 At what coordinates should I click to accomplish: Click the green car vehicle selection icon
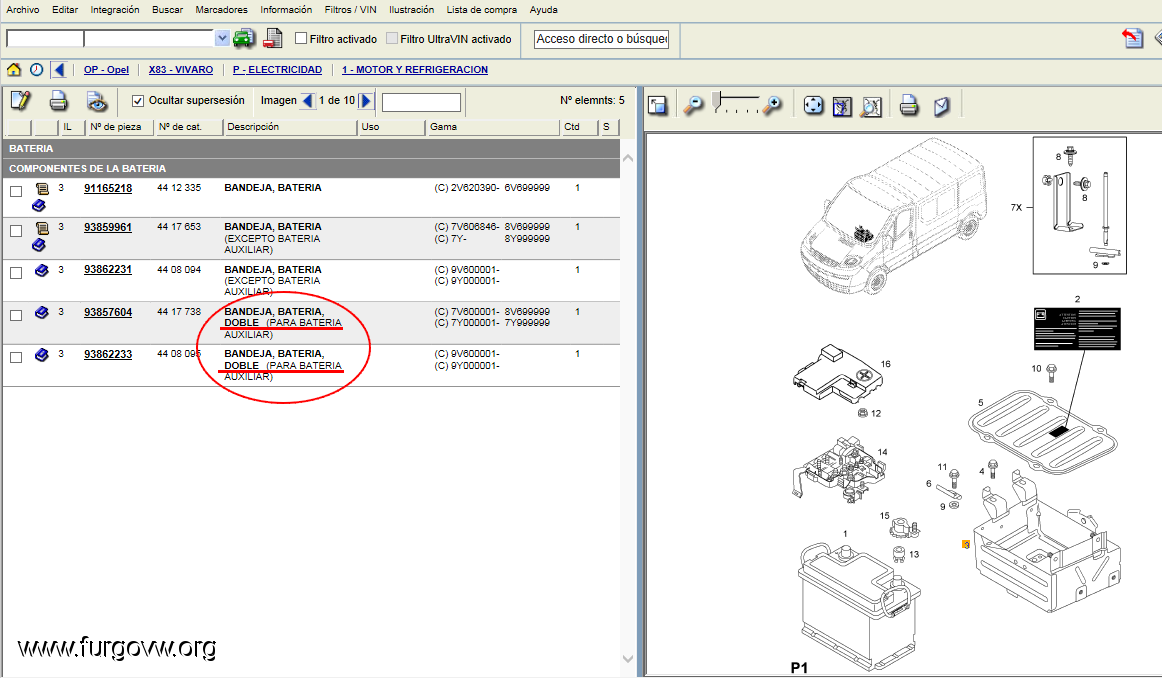244,39
